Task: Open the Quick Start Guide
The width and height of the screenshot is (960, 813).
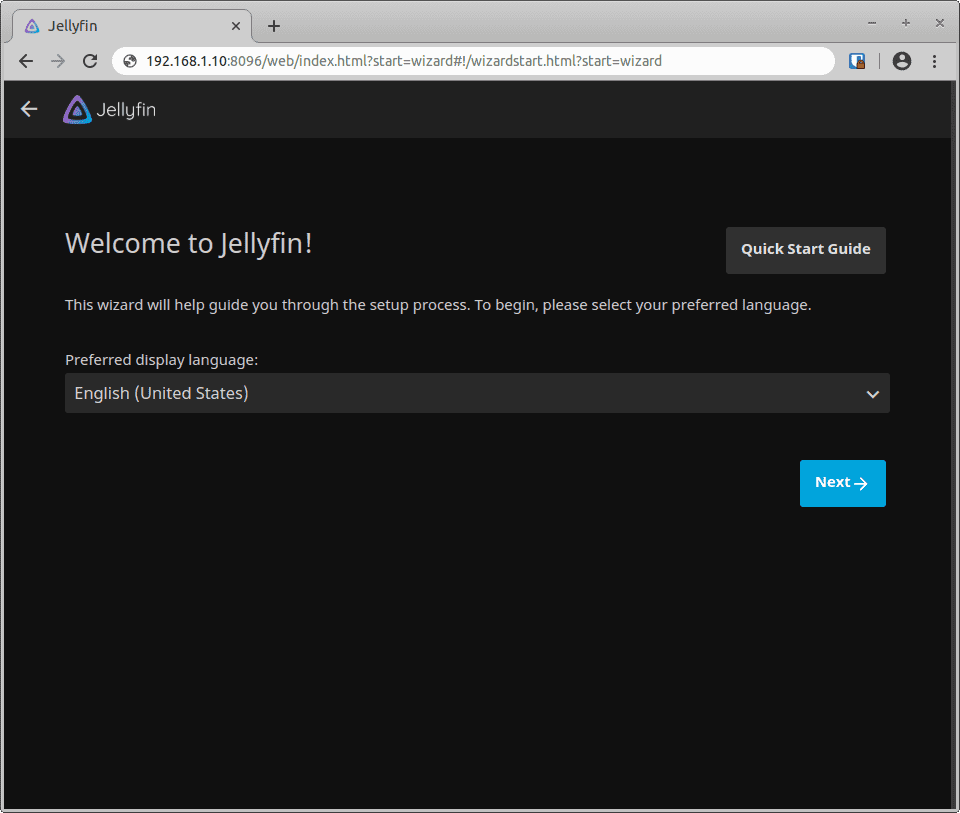Action: tap(805, 250)
